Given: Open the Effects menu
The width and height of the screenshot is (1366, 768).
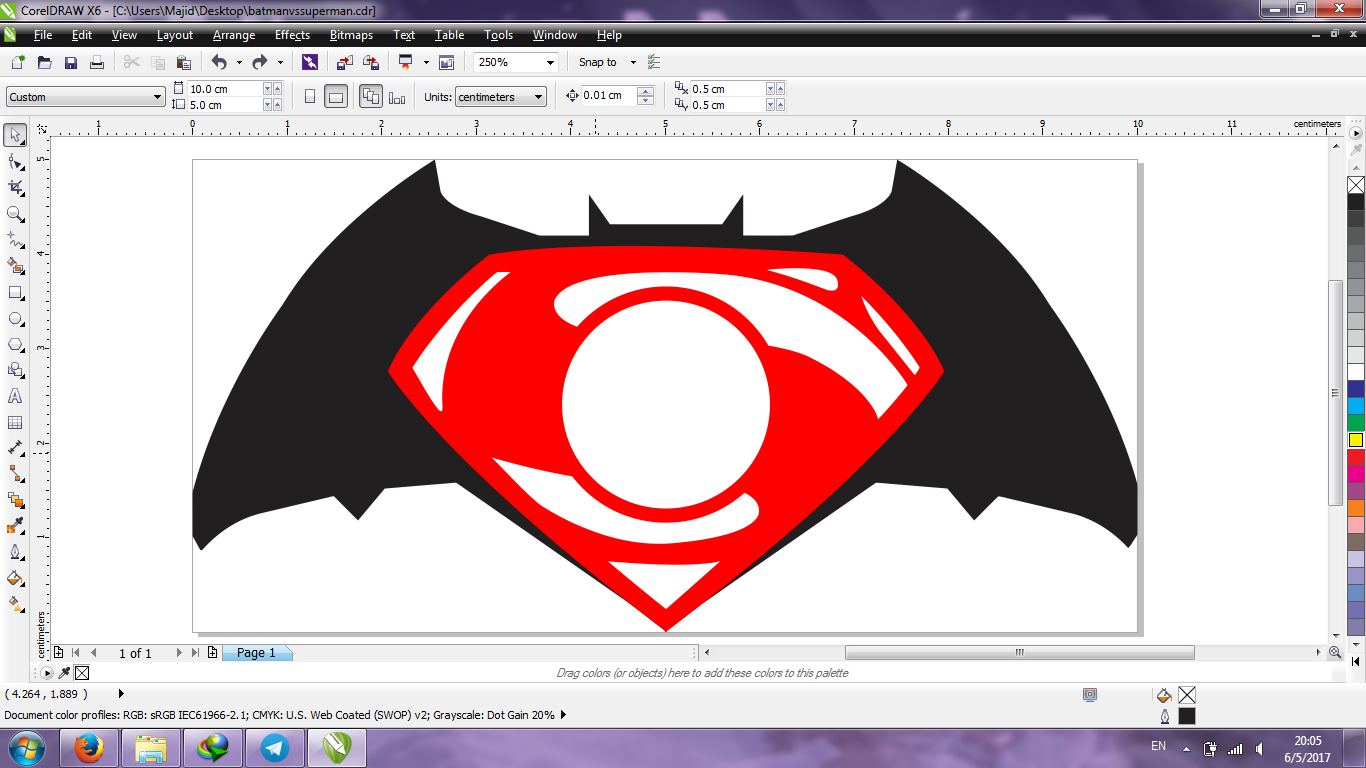Looking at the screenshot, I should pyautogui.click(x=293, y=35).
